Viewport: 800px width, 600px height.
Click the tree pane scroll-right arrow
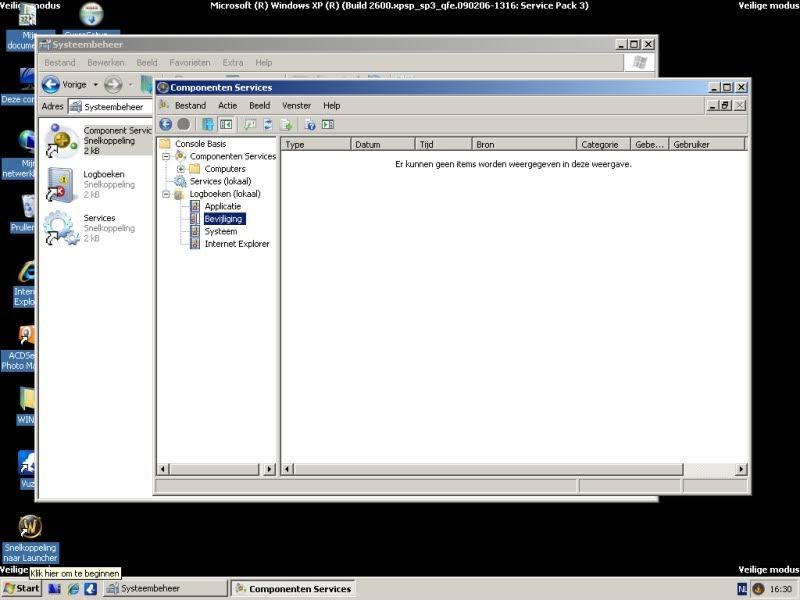(270, 469)
